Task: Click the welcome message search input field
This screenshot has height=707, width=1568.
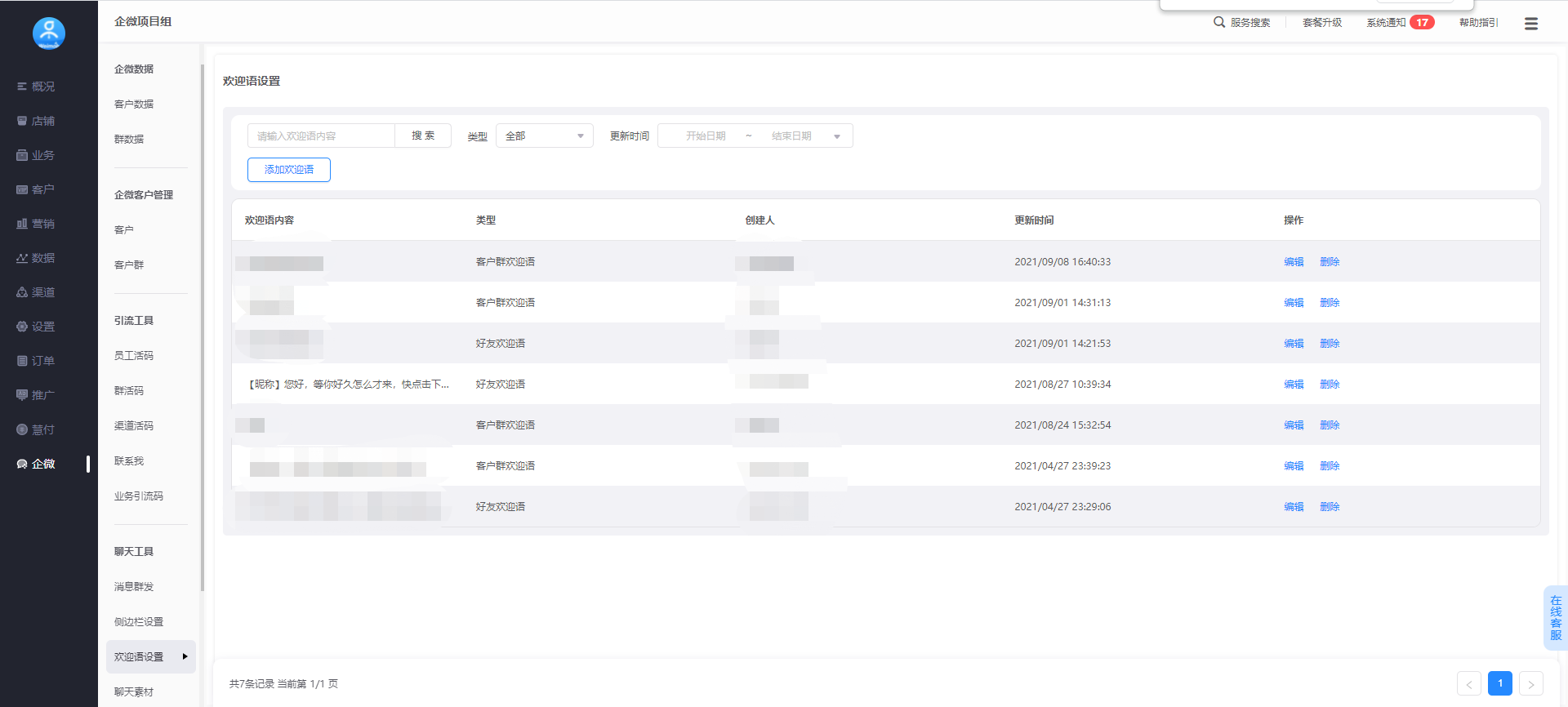Action: coord(321,136)
